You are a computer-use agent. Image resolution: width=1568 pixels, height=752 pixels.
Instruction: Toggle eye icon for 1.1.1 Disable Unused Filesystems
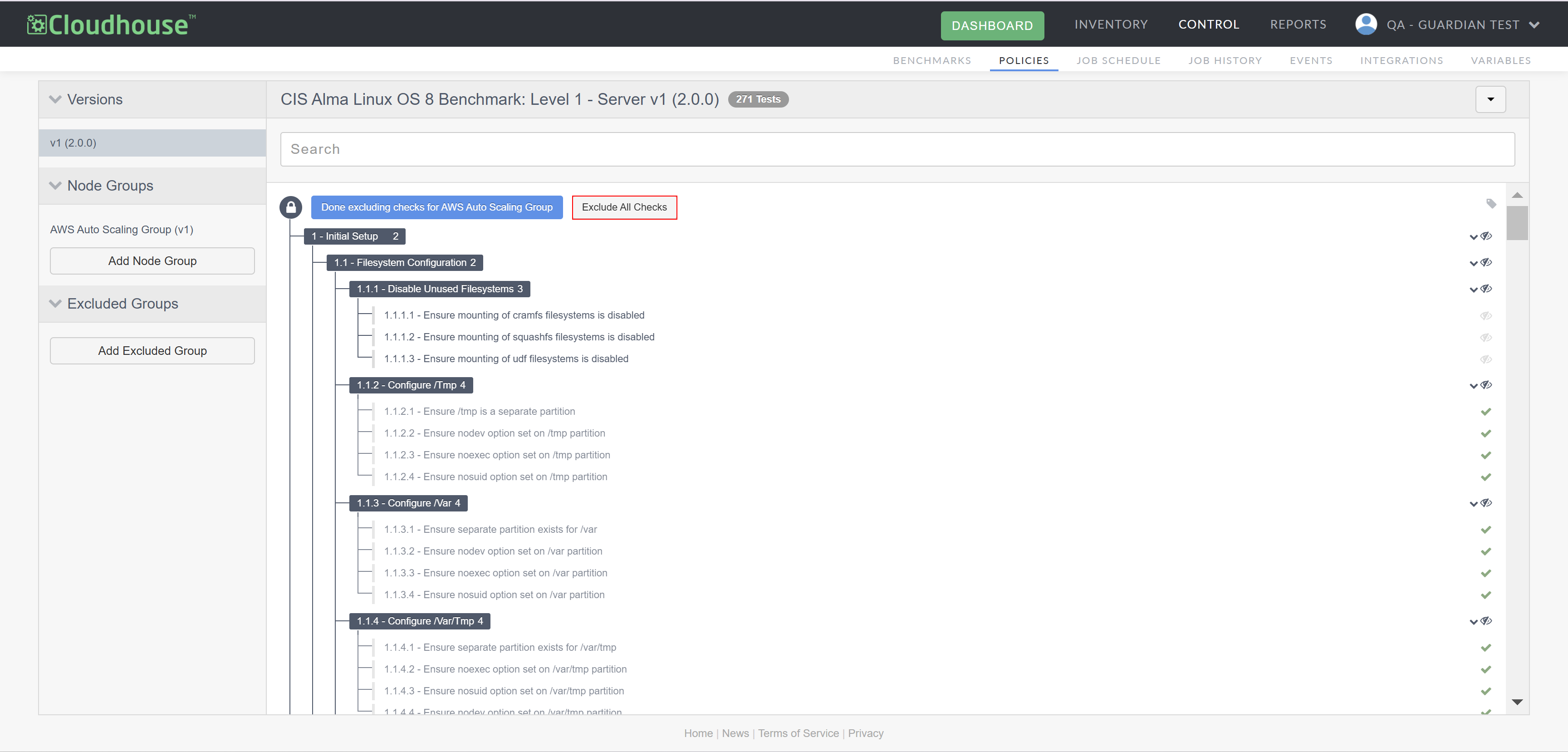click(x=1486, y=289)
